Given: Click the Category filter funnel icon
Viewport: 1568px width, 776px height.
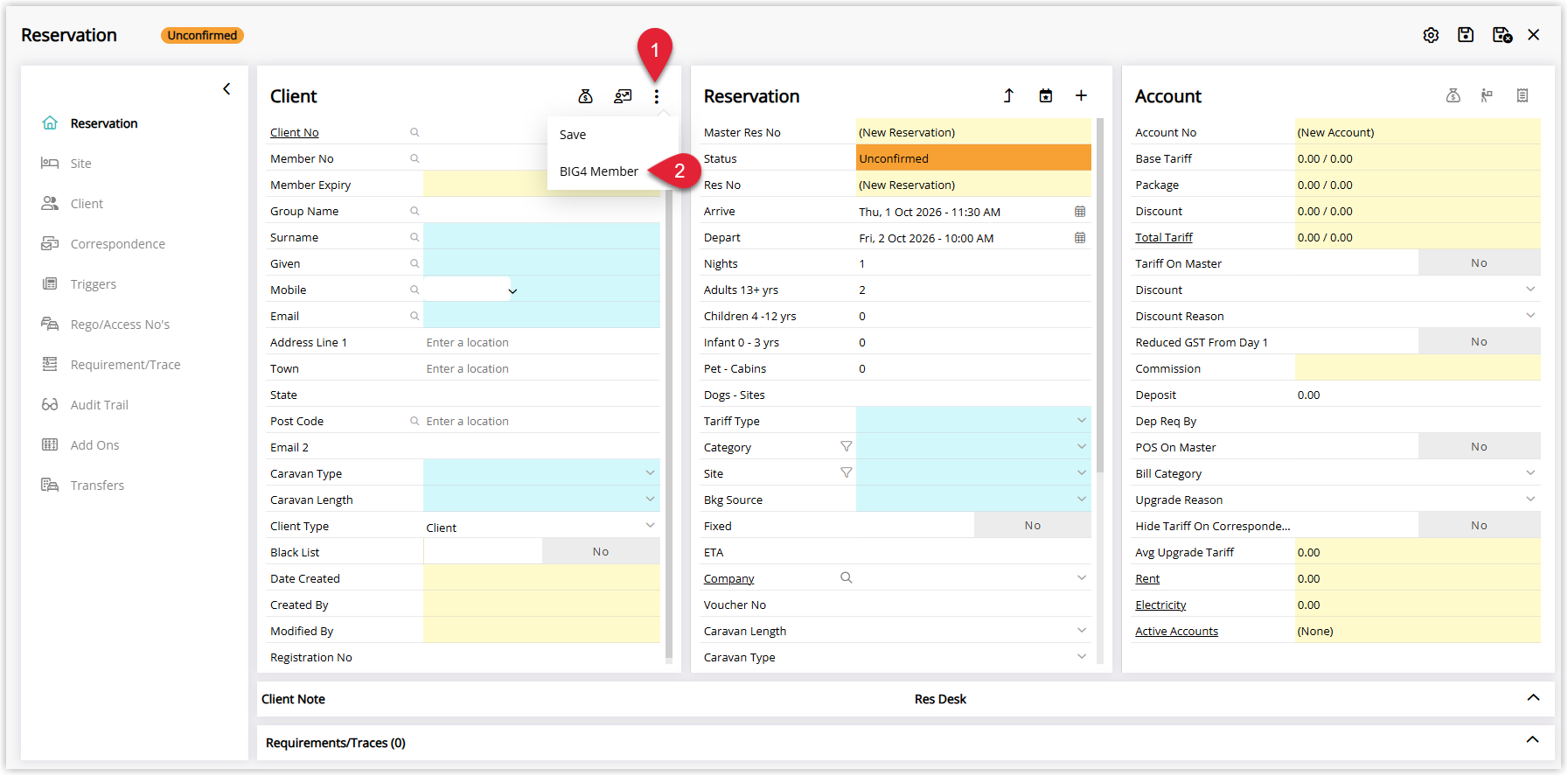Looking at the screenshot, I should pos(847,446).
